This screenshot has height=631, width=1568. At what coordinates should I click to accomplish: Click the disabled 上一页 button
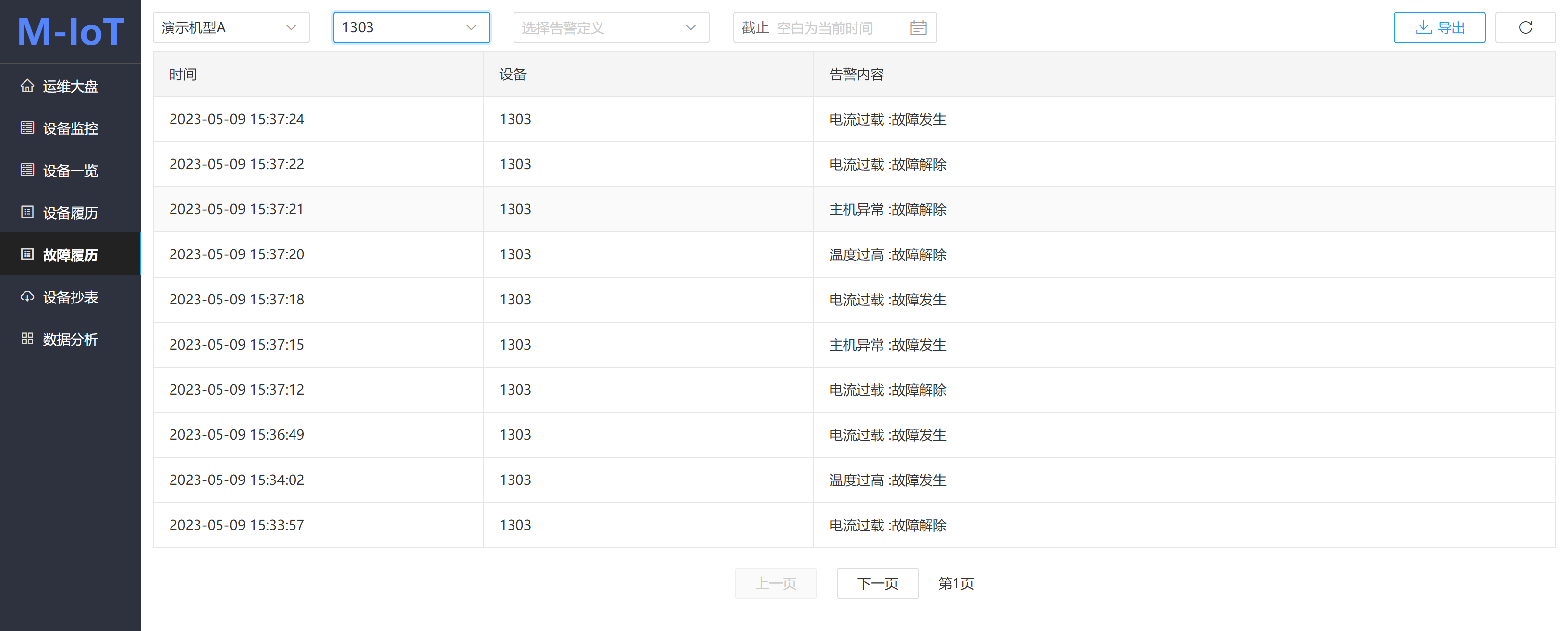click(x=776, y=583)
